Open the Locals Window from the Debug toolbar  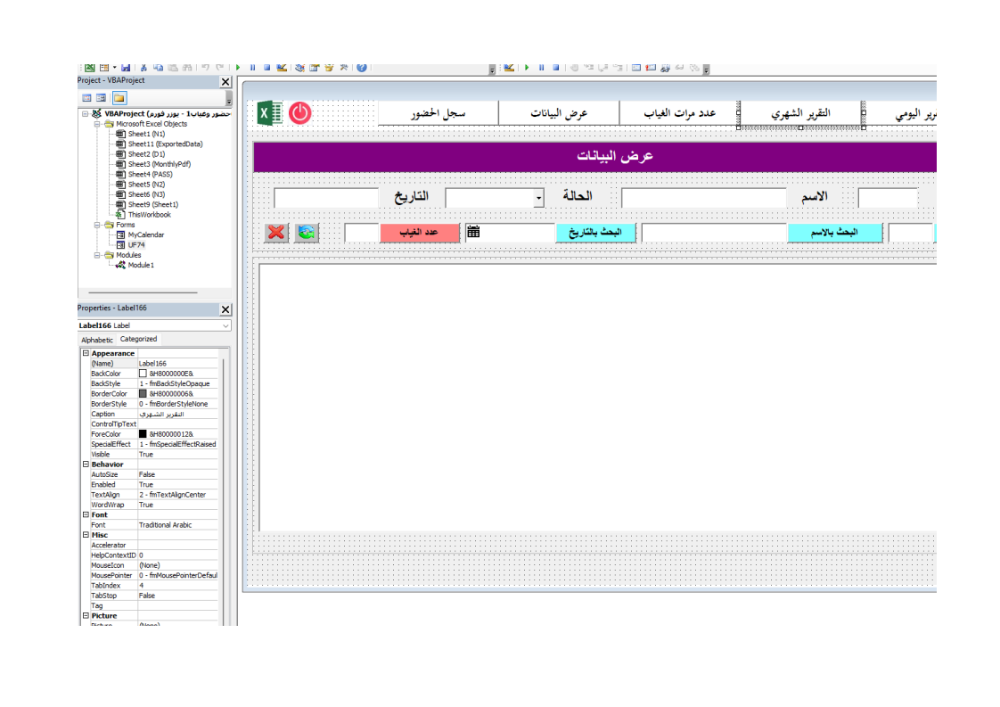(636, 68)
